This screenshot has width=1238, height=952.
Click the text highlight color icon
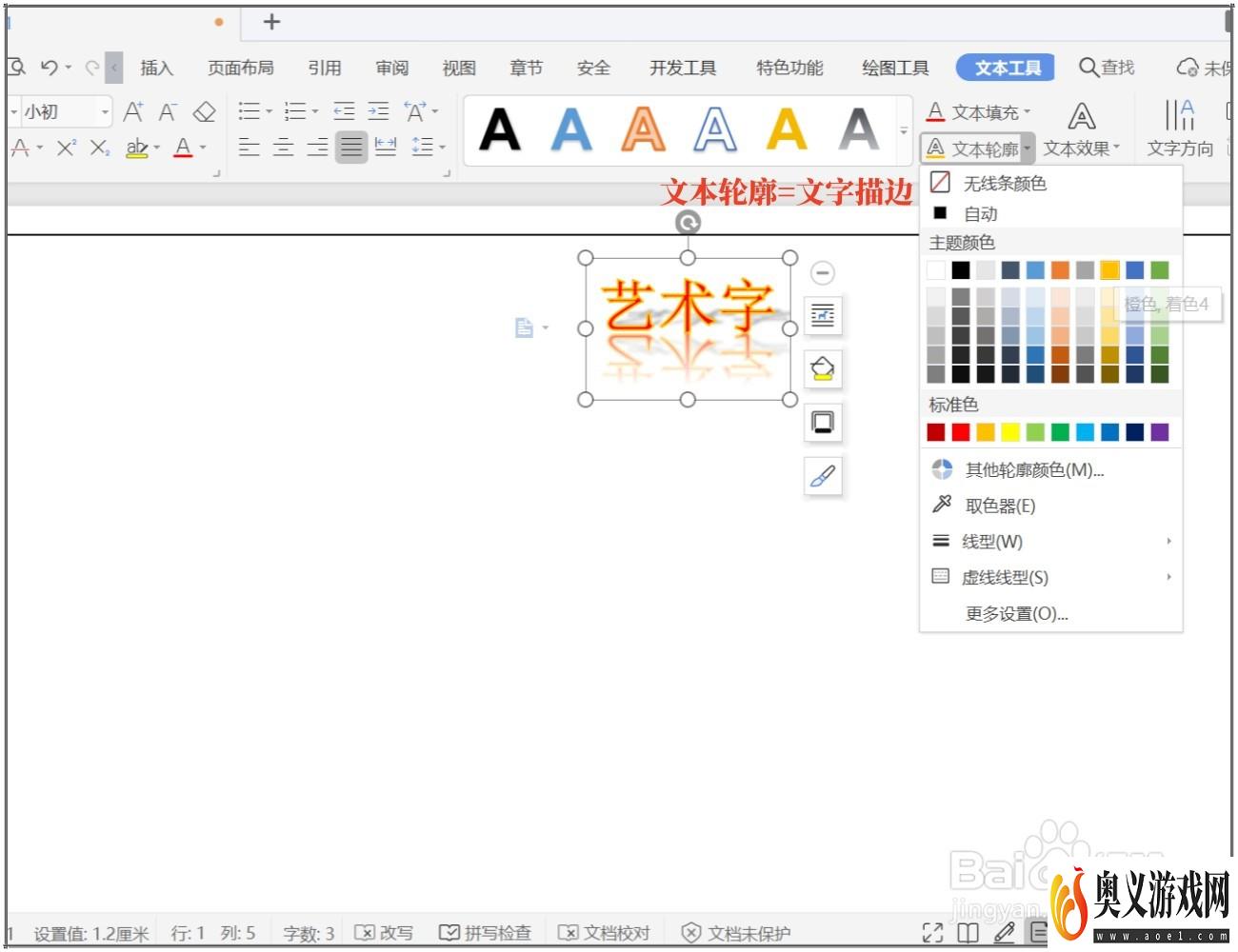point(137,148)
